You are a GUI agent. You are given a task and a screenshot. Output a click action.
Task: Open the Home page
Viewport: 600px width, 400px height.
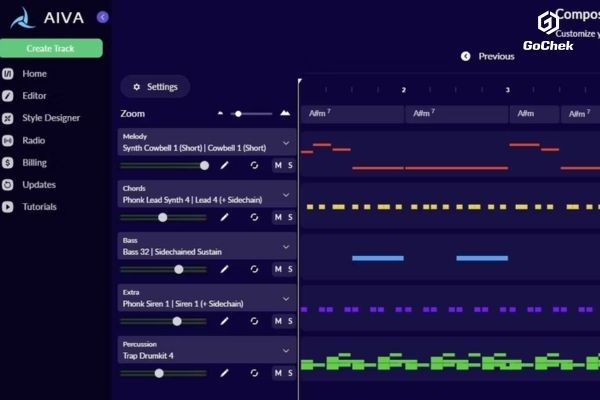coord(34,73)
